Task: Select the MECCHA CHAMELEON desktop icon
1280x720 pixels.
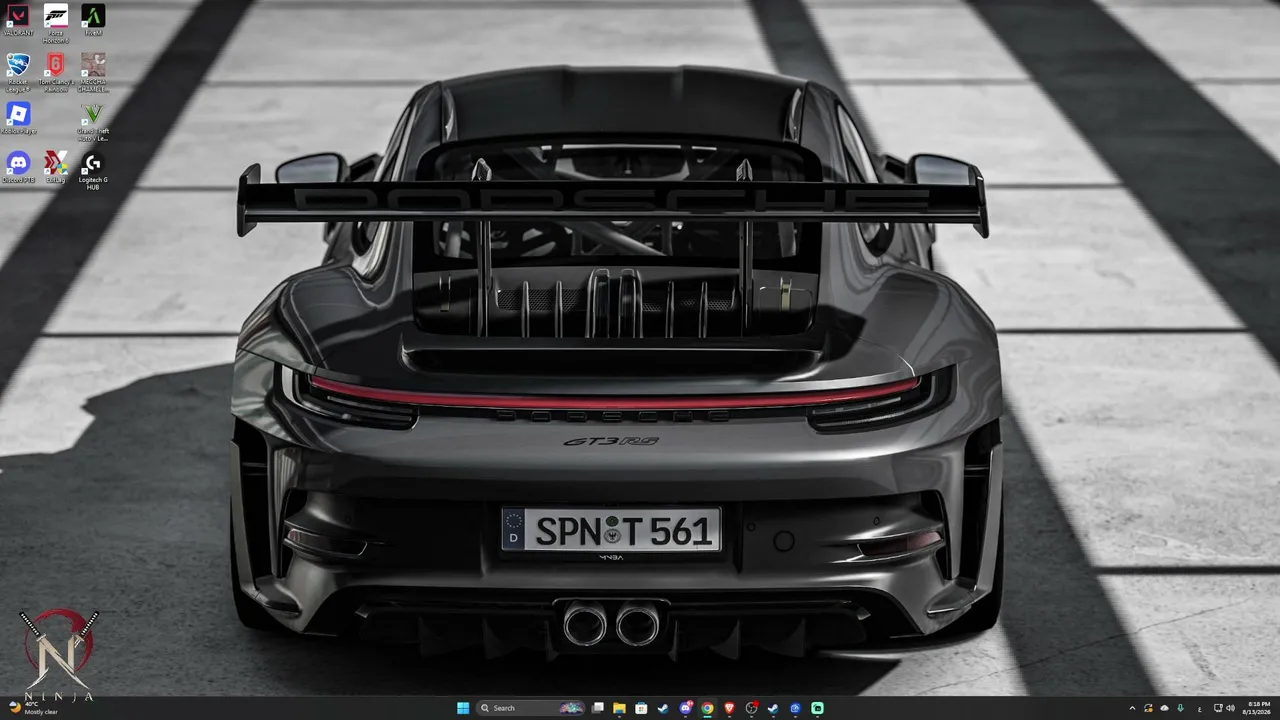Action: coord(93,72)
